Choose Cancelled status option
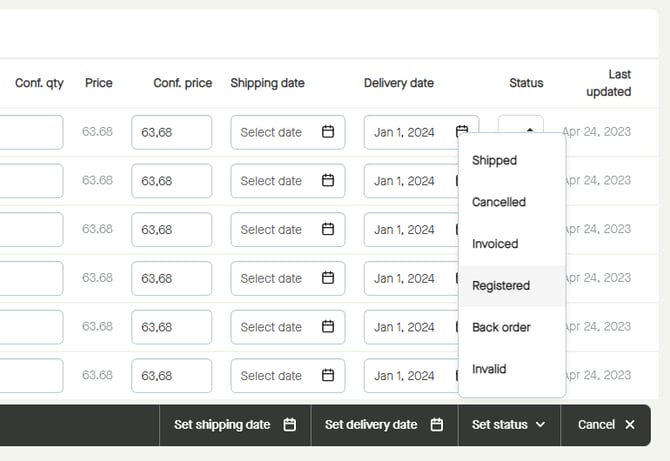Viewport: 670px width, 461px height. 498,202
